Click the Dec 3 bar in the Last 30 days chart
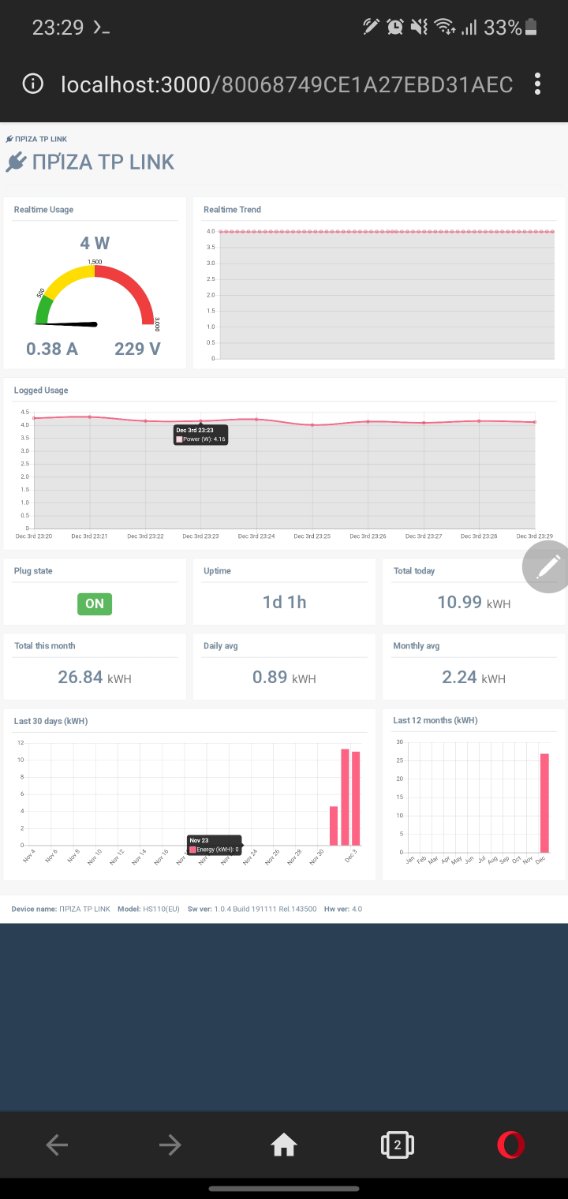568x1199 pixels. coord(355,798)
